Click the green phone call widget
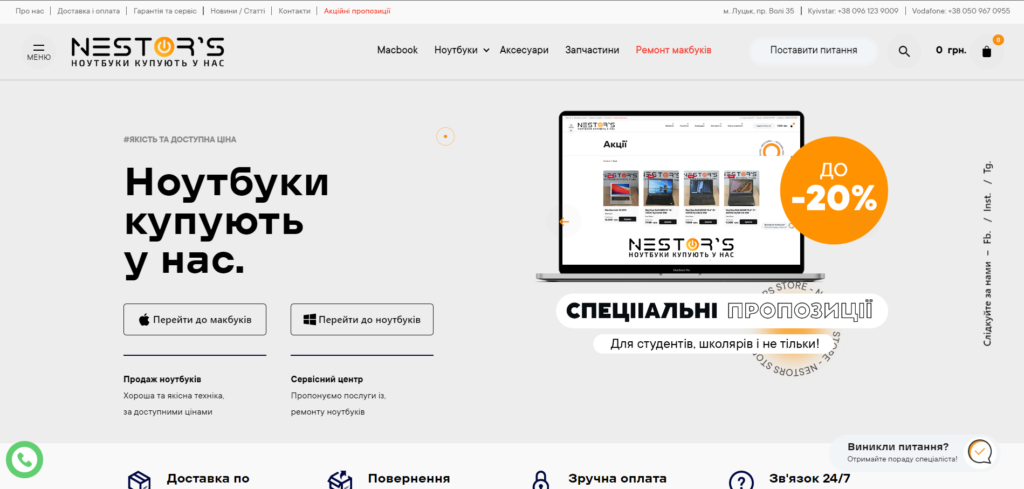1024x489 pixels. [24, 460]
